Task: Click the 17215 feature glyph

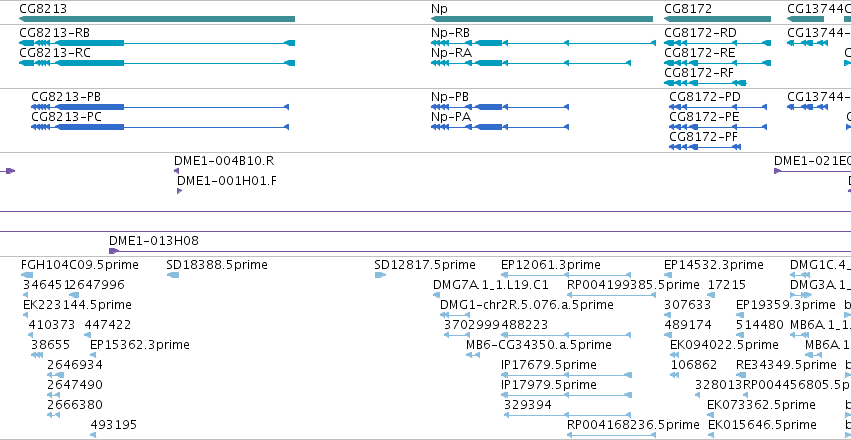Action: click(x=712, y=295)
